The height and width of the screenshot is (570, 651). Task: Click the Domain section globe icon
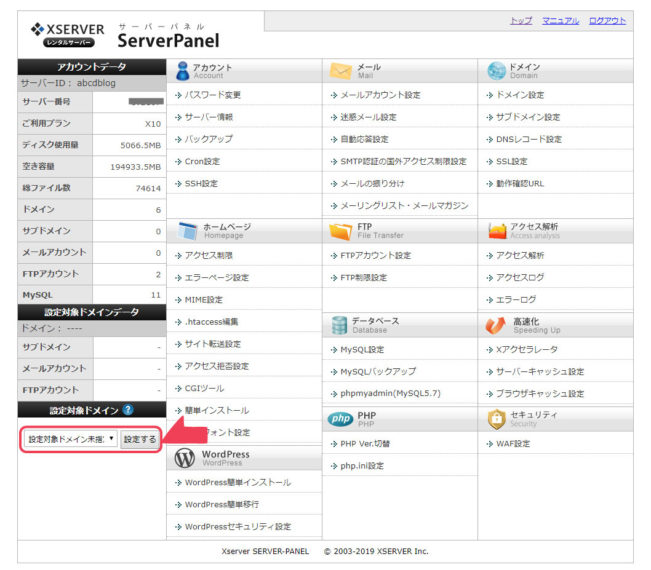pos(496,71)
